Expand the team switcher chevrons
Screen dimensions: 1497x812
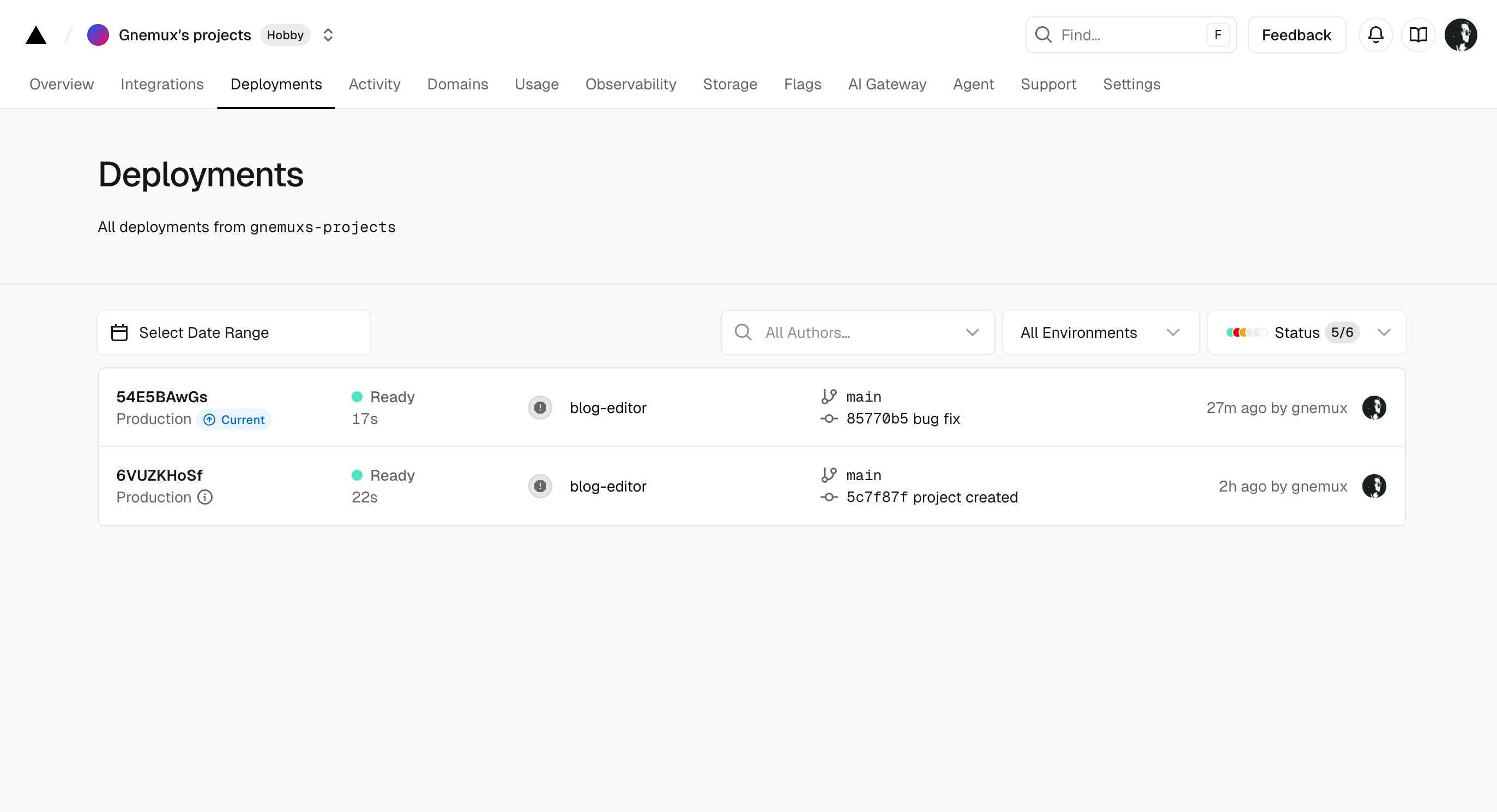point(328,35)
